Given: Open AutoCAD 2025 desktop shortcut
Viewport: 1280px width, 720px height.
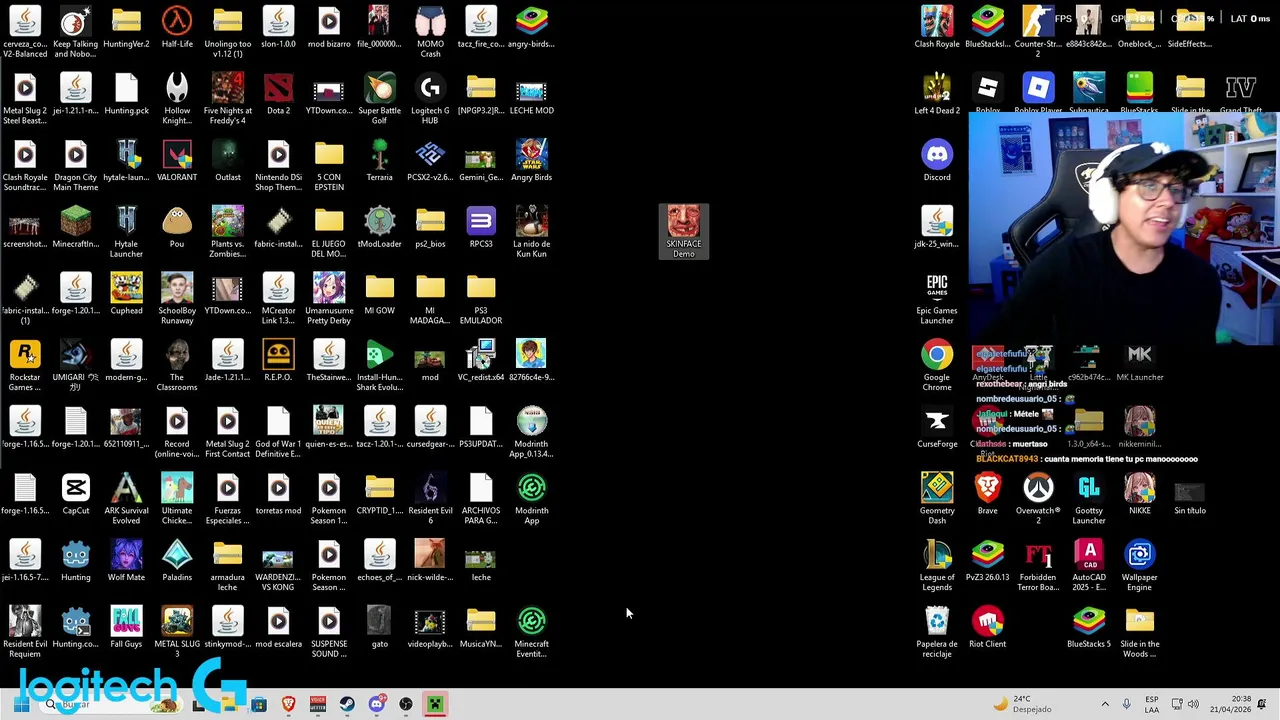Looking at the screenshot, I should tap(1089, 567).
